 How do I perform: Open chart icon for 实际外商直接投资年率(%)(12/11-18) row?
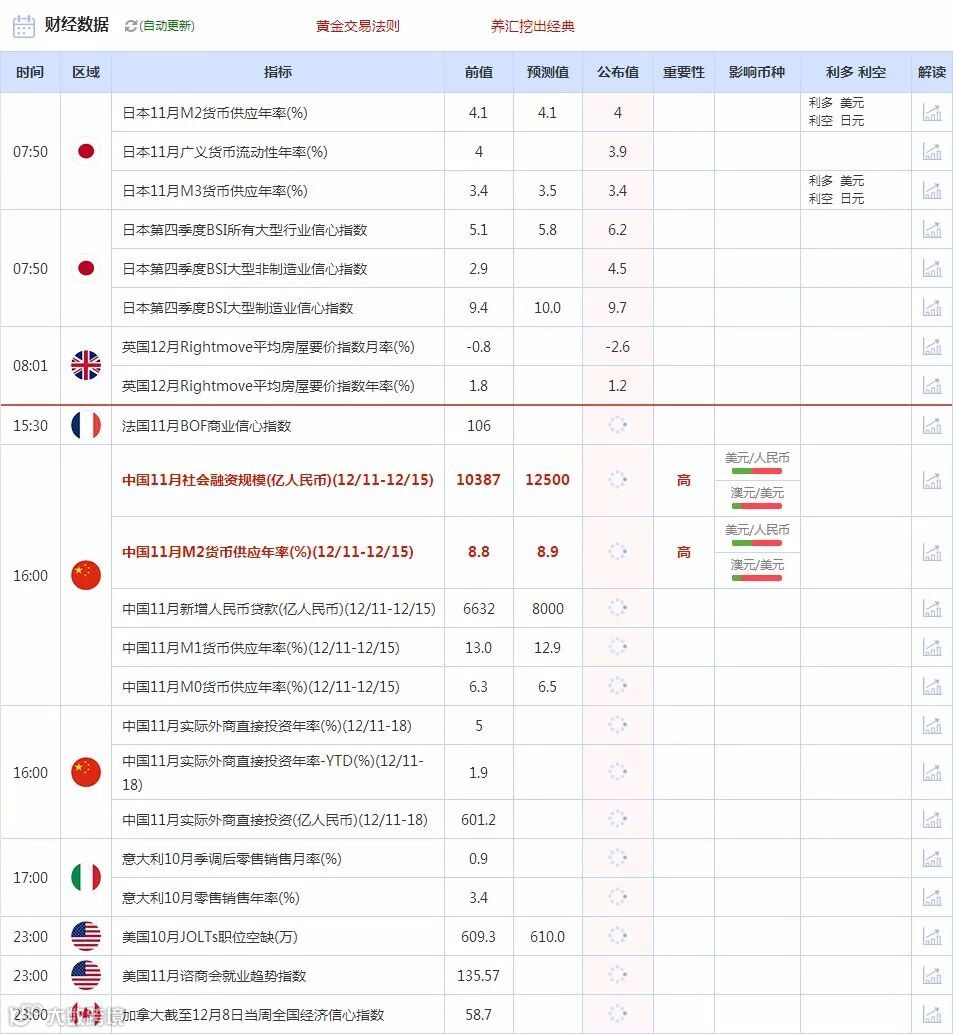pyautogui.click(x=931, y=725)
